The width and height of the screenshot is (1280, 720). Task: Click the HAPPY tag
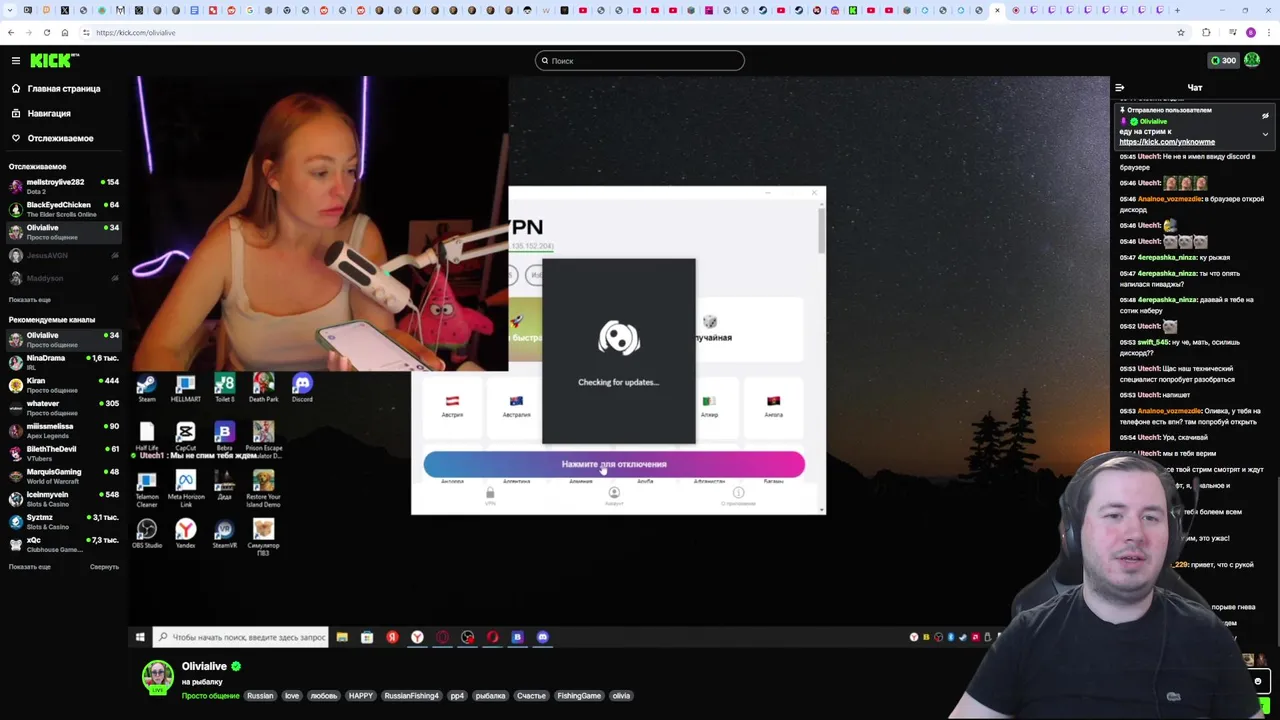(361, 696)
